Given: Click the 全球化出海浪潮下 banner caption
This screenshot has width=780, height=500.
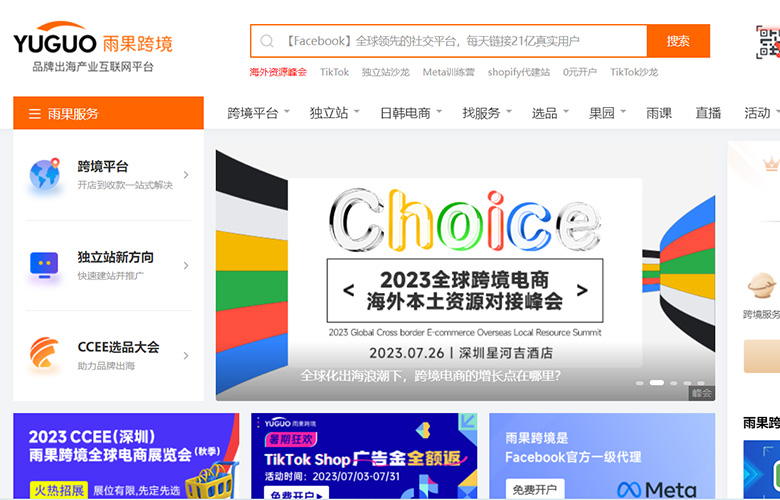Looking at the screenshot, I should pos(430,376).
